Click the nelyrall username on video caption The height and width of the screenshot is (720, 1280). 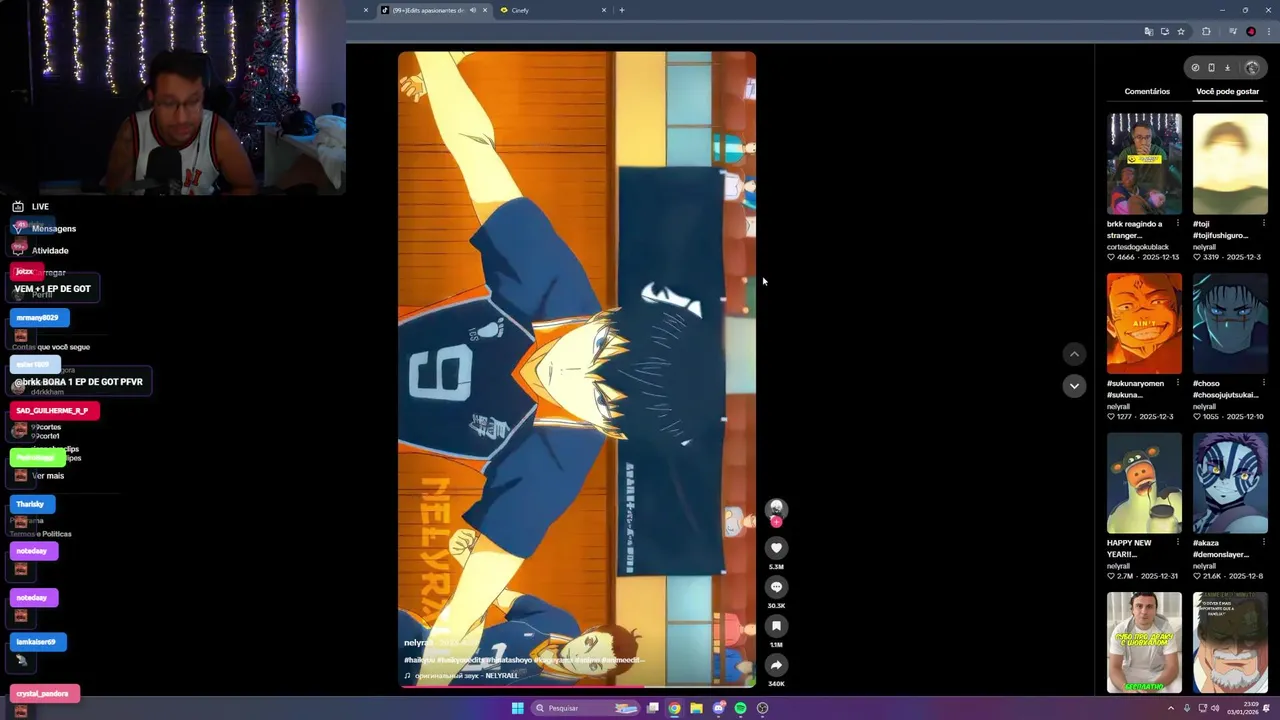[419, 643]
